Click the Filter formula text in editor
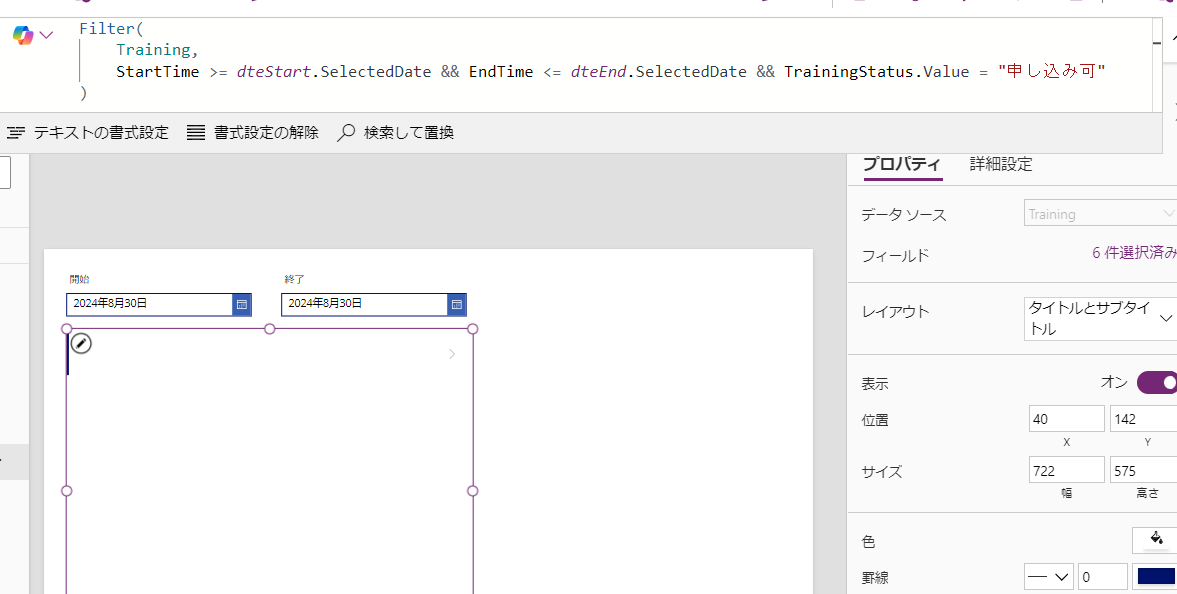Viewport: 1177px width, 594px height. click(x=110, y=29)
